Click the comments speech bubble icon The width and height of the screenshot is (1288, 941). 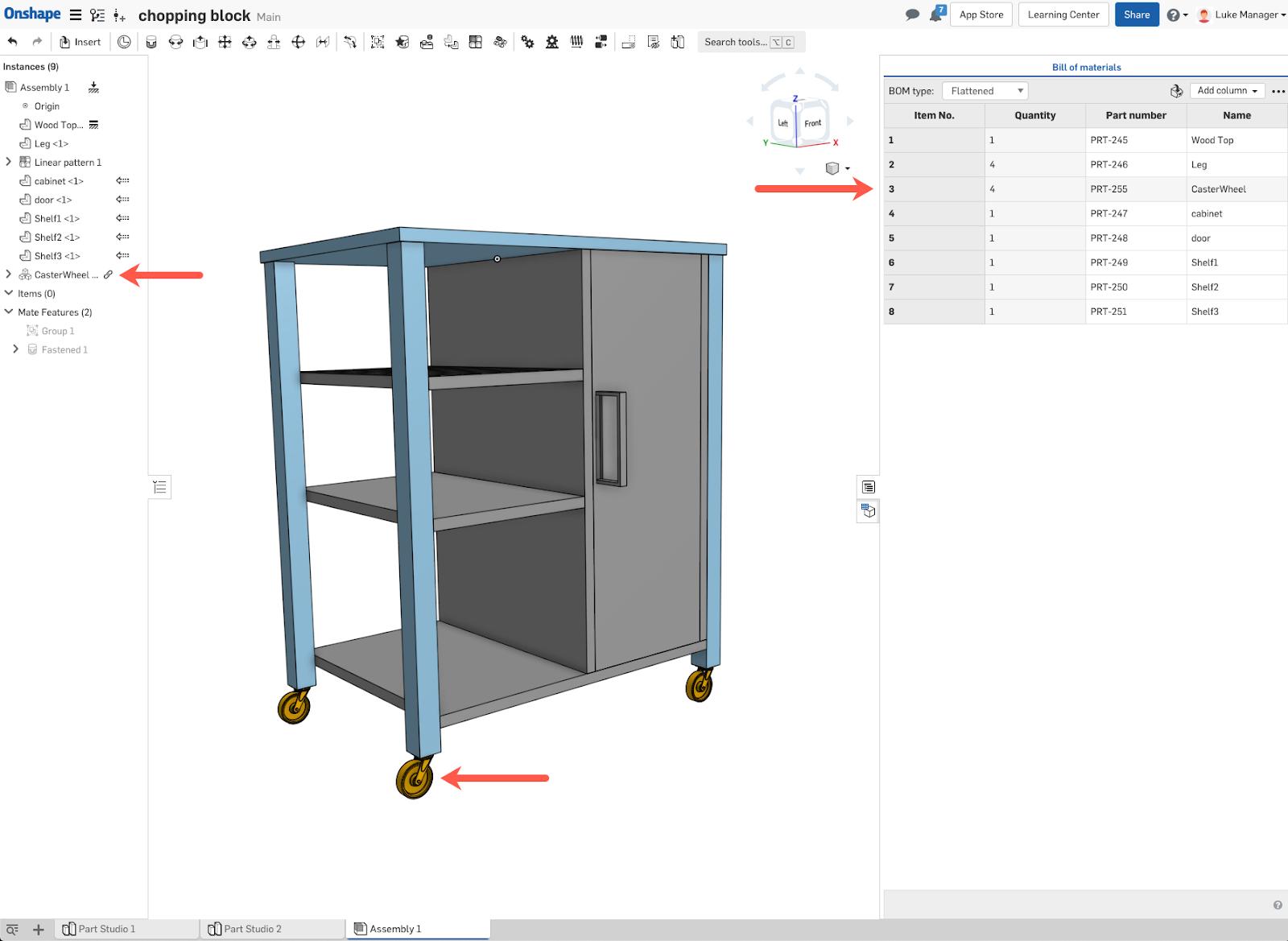tap(912, 14)
